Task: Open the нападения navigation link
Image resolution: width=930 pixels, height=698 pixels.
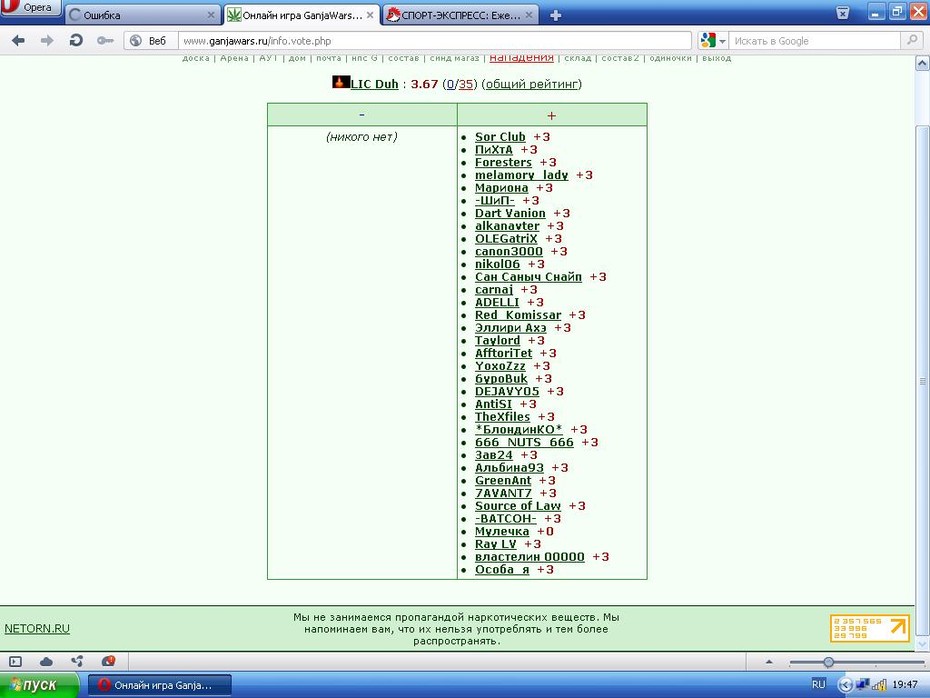Action: pyautogui.click(x=521, y=57)
